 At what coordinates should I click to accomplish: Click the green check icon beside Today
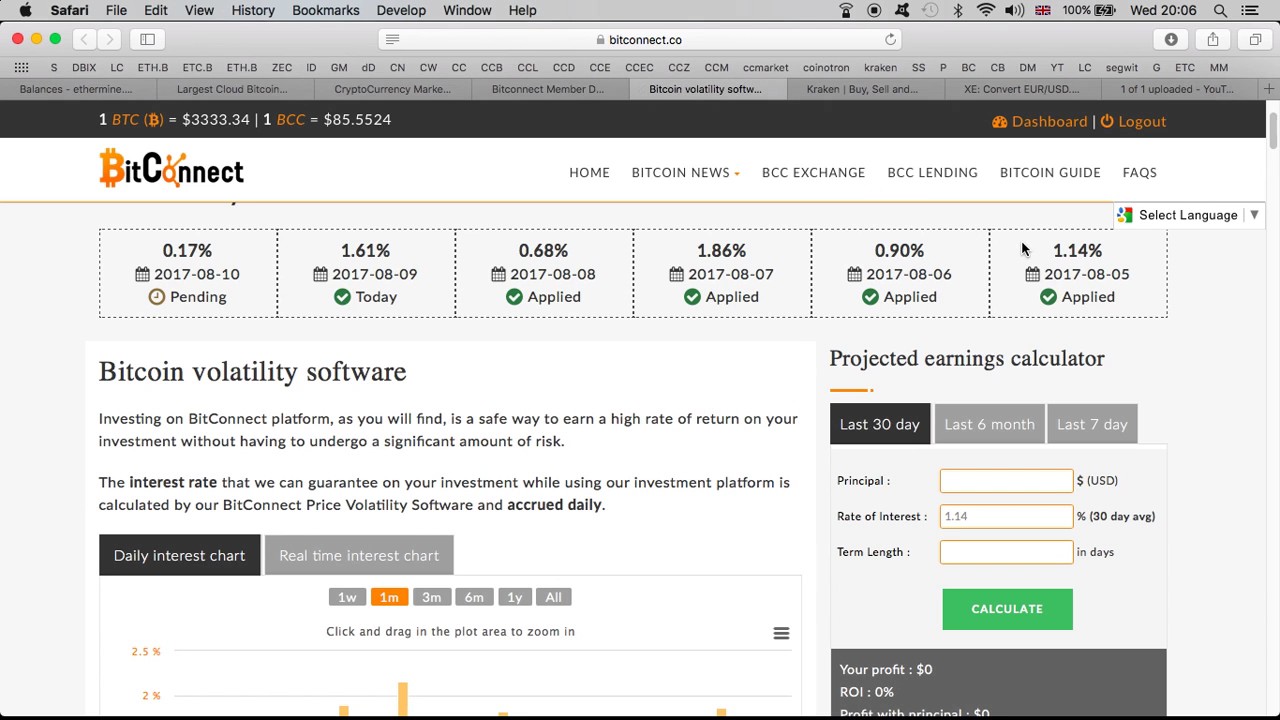tap(342, 297)
